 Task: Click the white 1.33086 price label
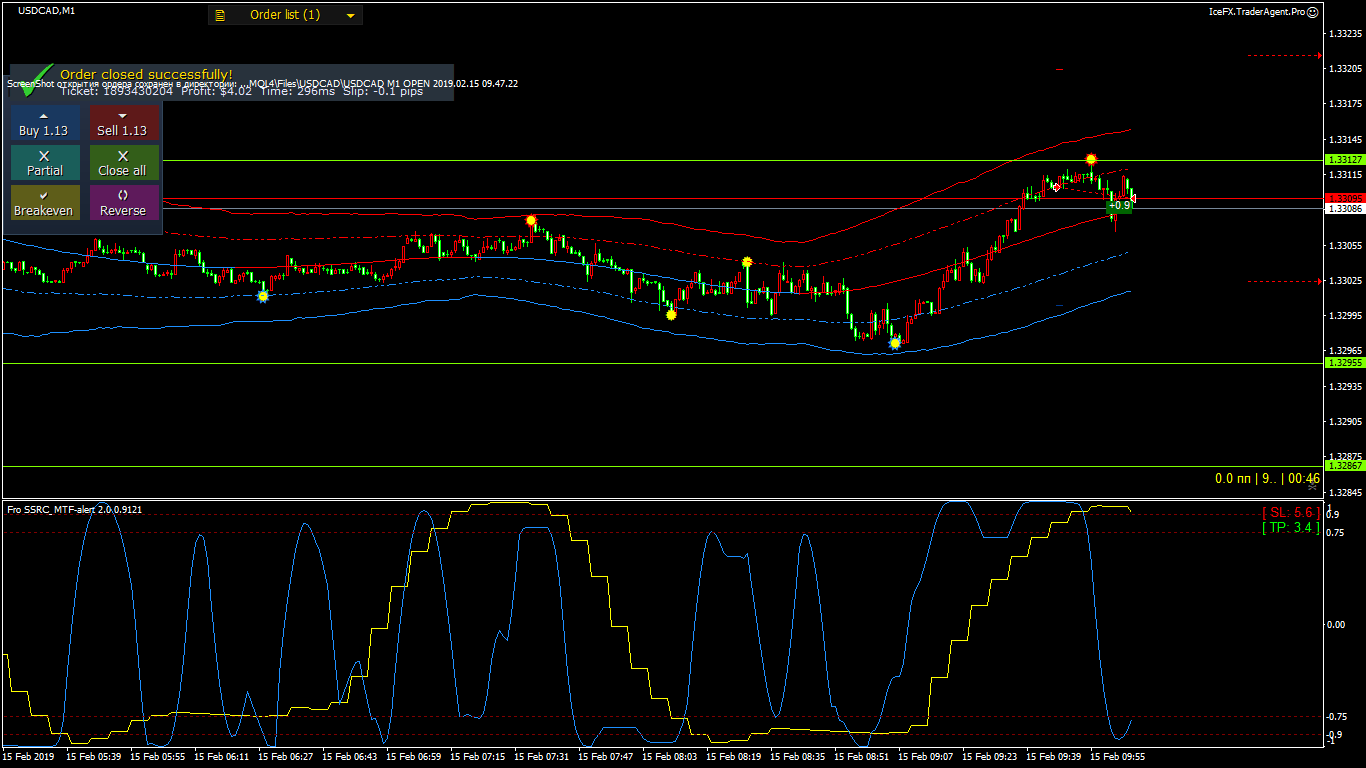[x=1343, y=209]
